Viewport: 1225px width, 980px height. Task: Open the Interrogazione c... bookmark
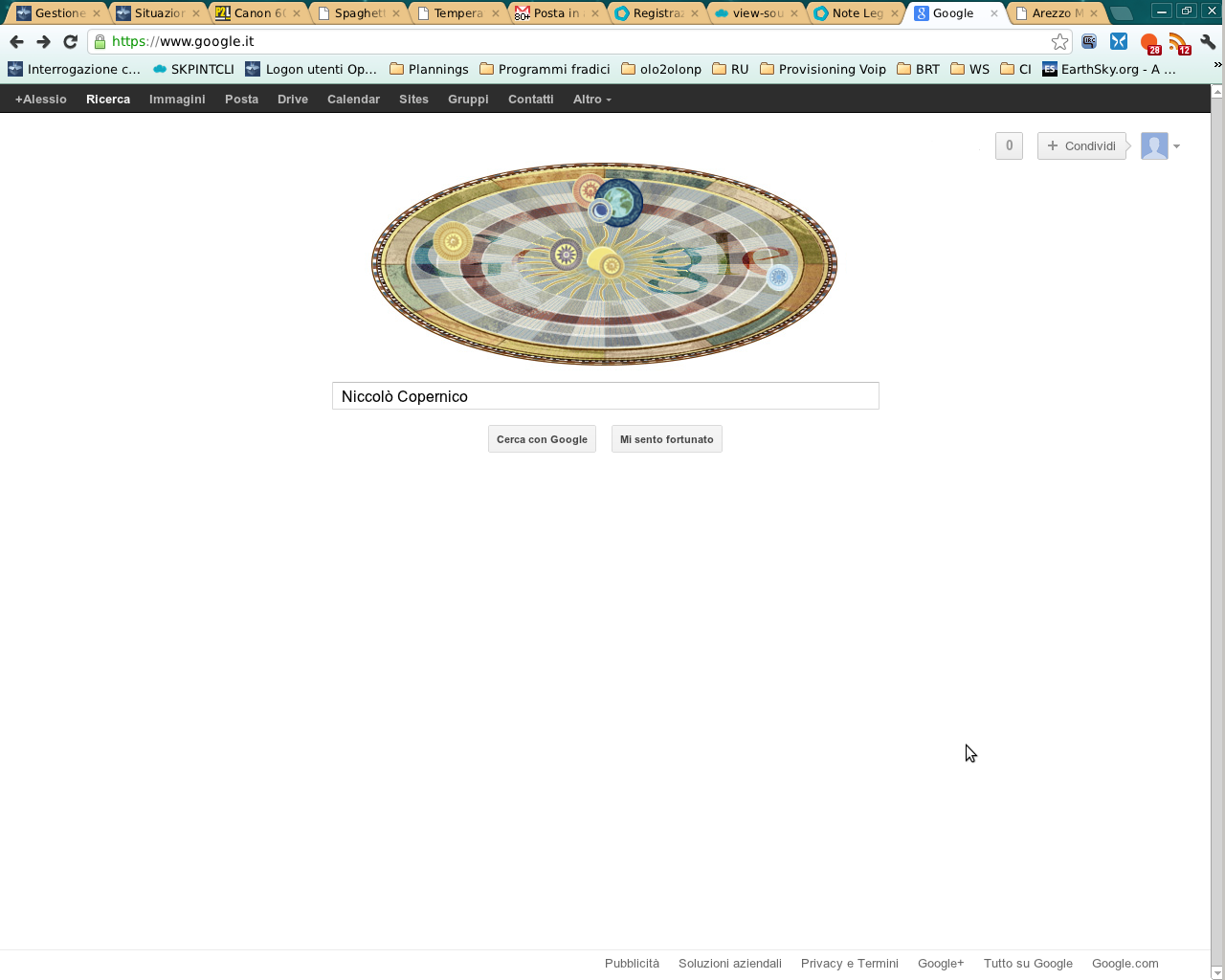point(74,69)
